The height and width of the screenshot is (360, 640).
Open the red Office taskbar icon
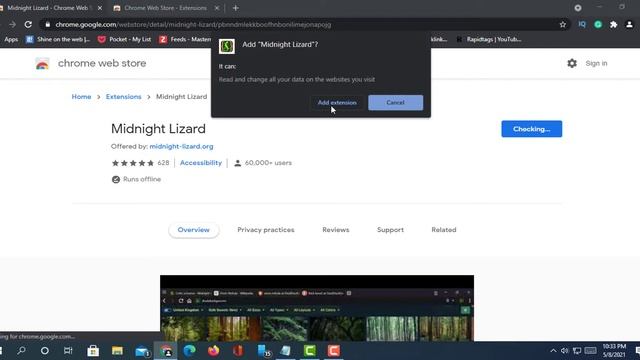[x=238, y=351]
